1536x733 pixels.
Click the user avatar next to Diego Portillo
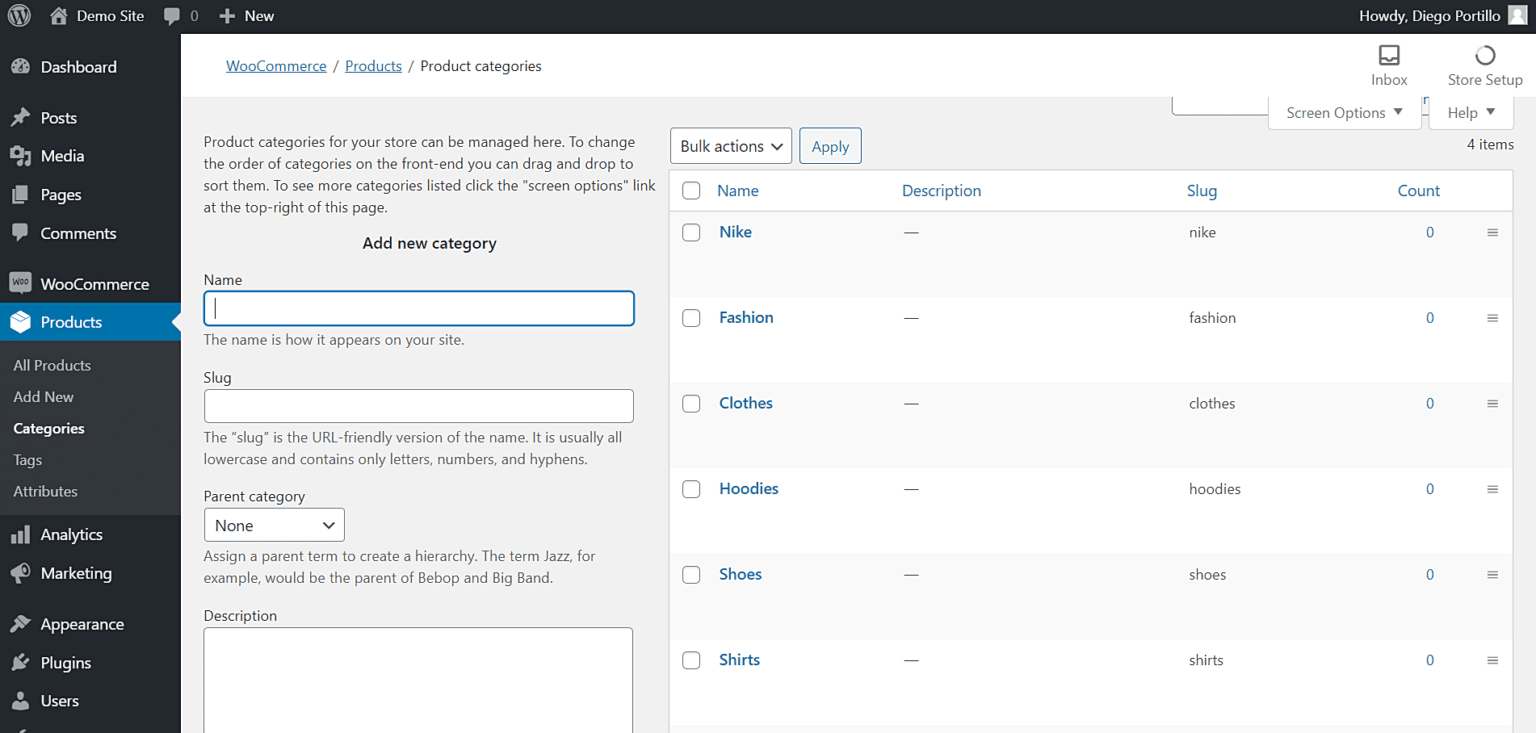(1517, 16)
